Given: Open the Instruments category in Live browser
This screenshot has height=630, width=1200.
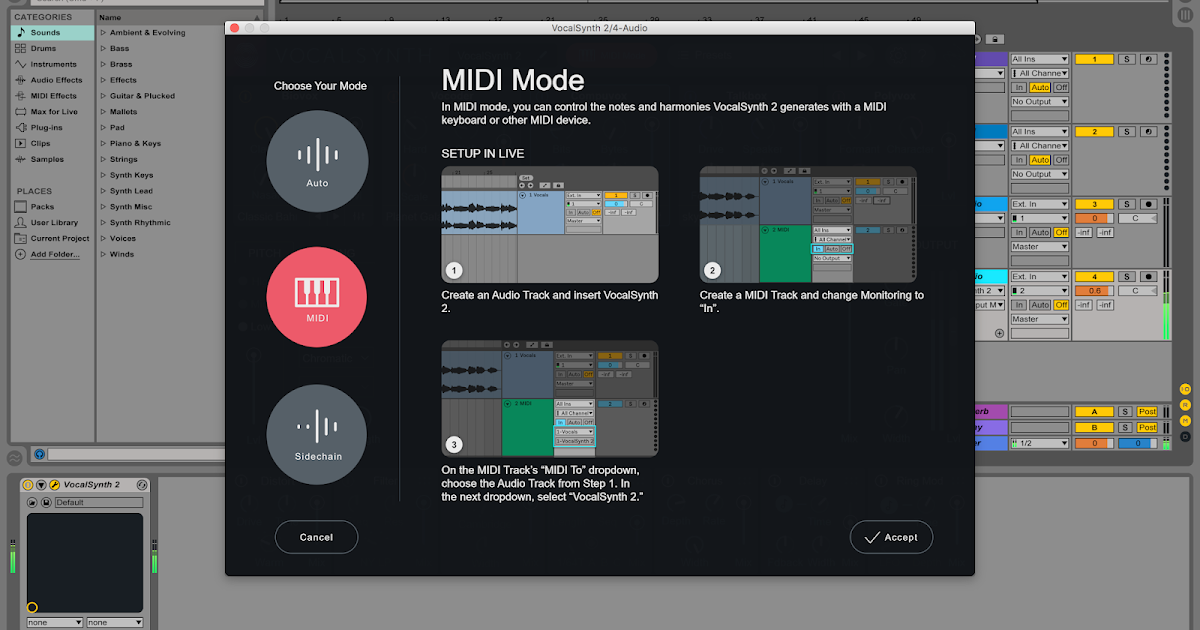Looking at the screenshot, I should 53,64.
